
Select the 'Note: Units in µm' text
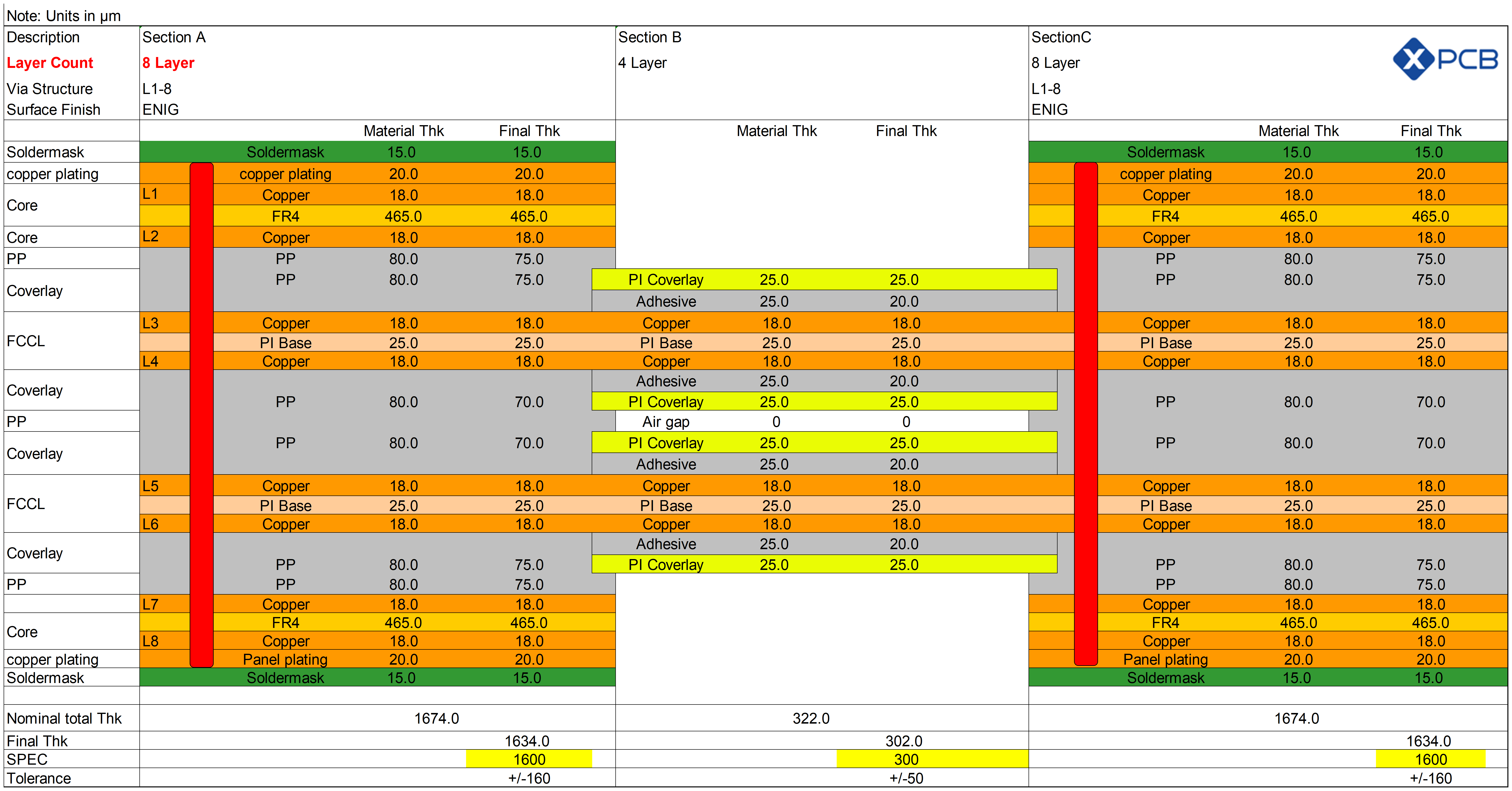click(x=63, y=16)
